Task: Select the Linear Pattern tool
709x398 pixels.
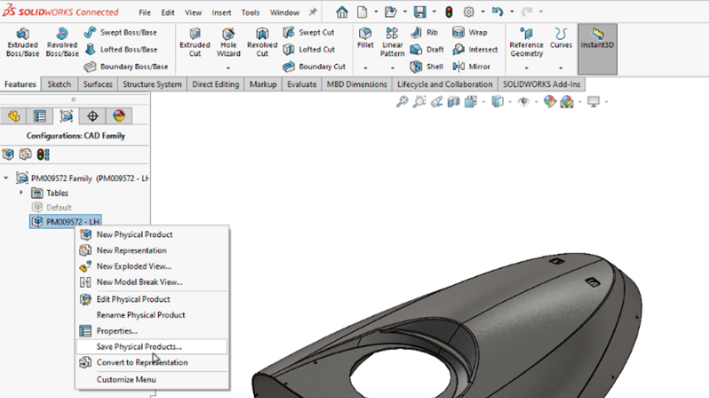Action: [x=392, y=43]
